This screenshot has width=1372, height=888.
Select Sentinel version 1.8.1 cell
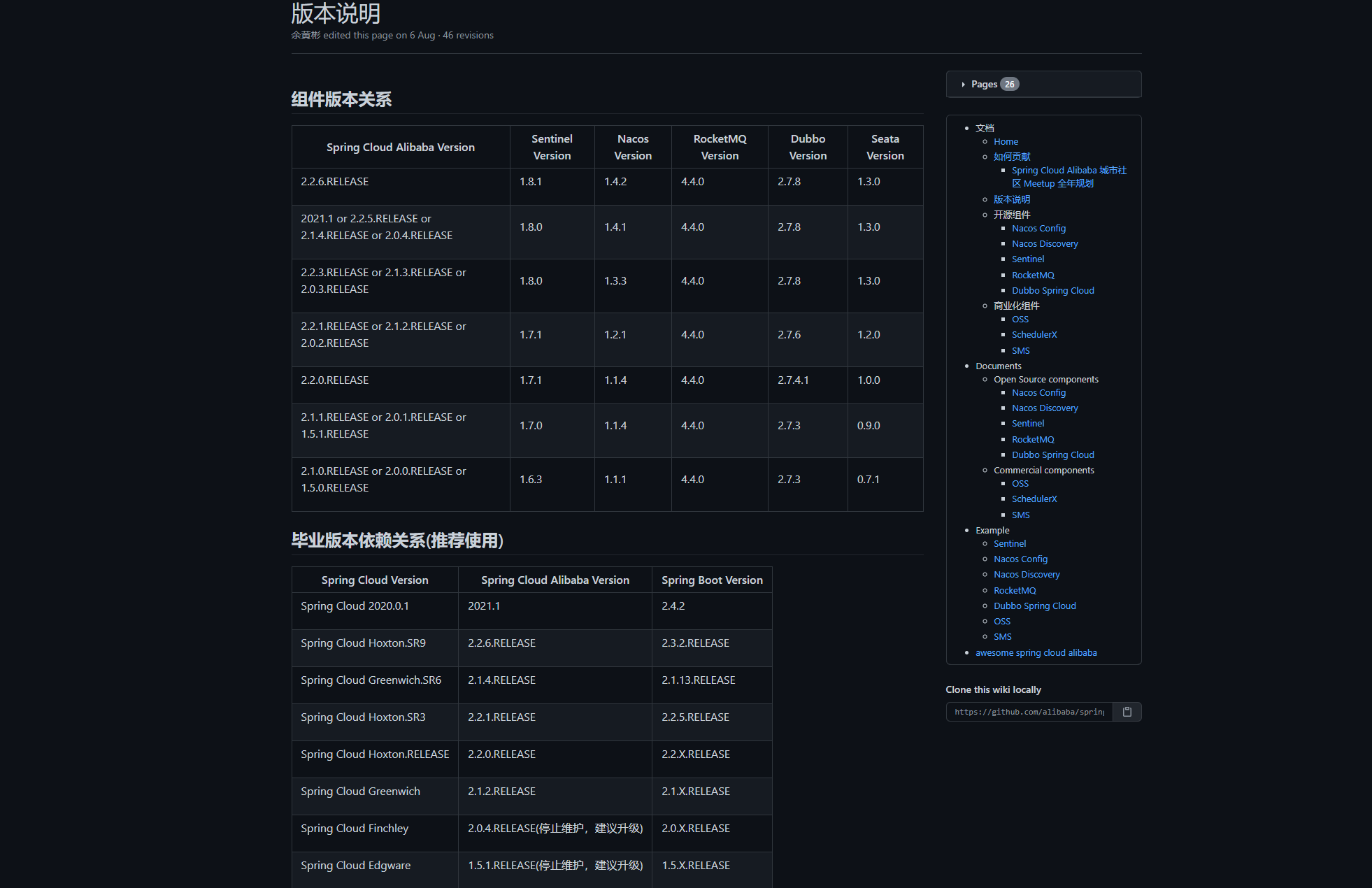552,187
